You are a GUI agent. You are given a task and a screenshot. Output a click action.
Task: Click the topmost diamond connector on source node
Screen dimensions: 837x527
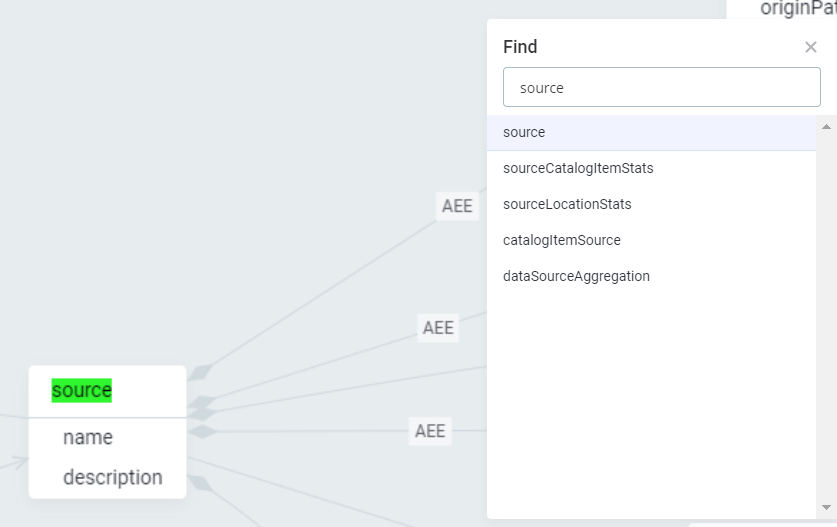[200, 373]
